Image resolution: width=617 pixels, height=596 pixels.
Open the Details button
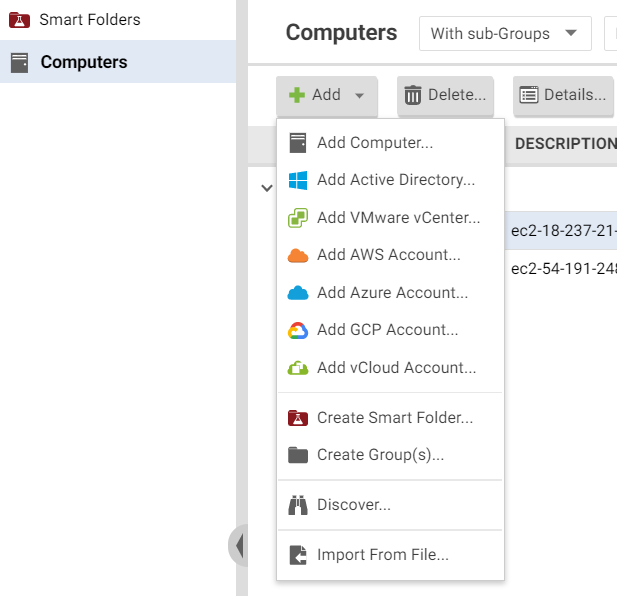pos(562,95)
